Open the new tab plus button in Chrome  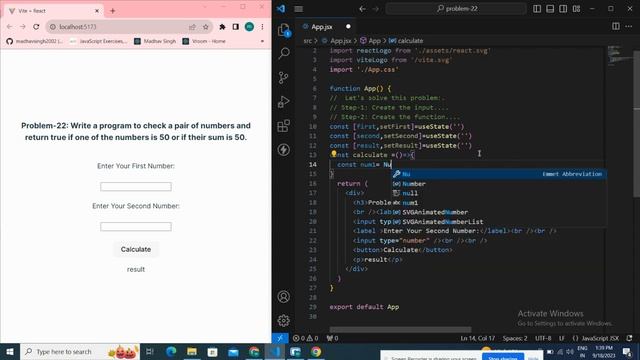tap(113, 11)
